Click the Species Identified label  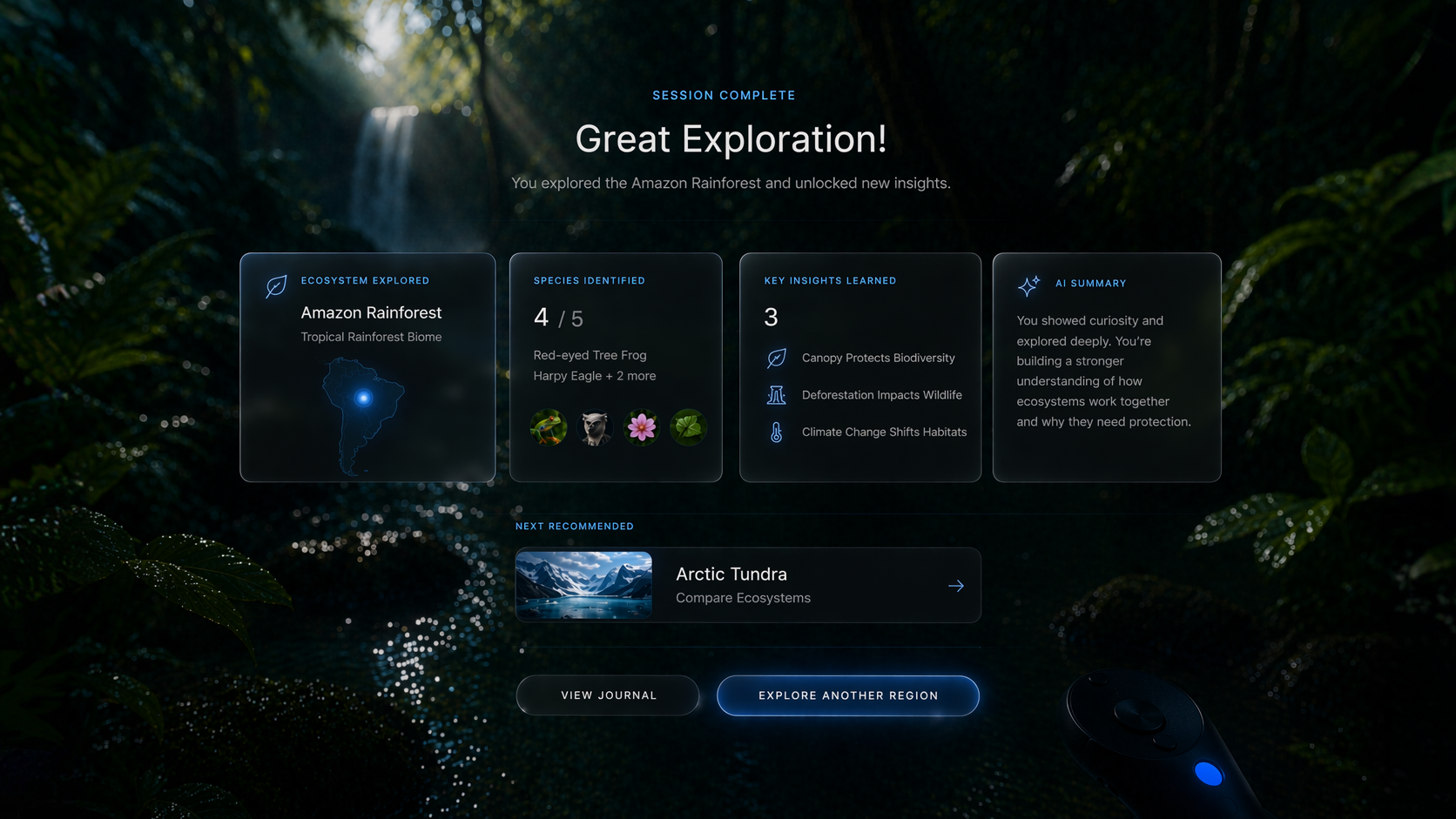[590, 280]
